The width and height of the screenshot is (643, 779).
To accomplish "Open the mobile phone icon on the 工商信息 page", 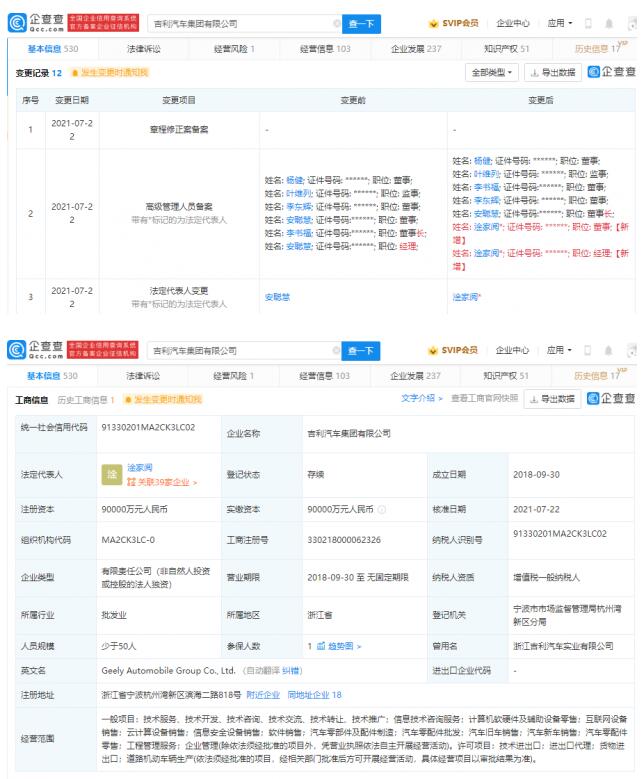I will pos(588,350).
